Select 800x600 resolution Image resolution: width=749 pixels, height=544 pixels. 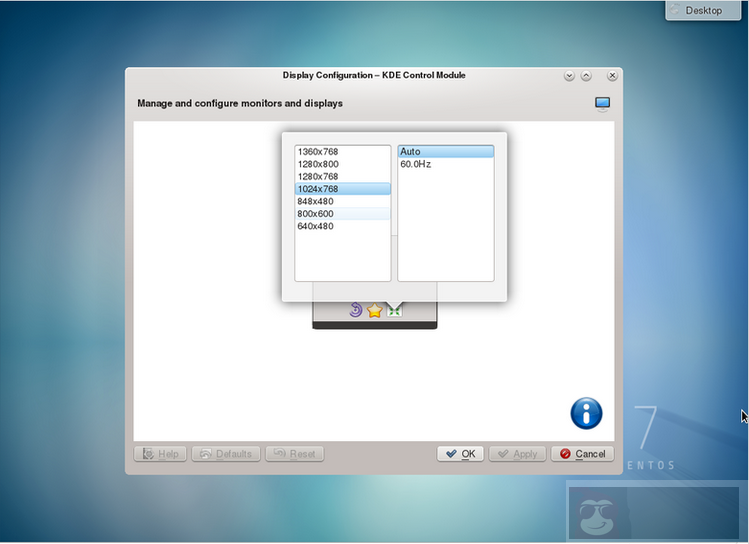pos(342,213)
